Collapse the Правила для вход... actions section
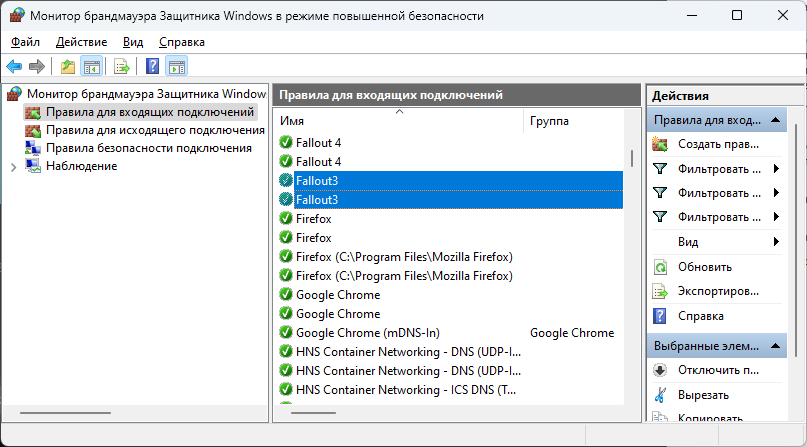The width and height of the screenshot is (807, 447). pyautogui.click(x=776, y=120)
